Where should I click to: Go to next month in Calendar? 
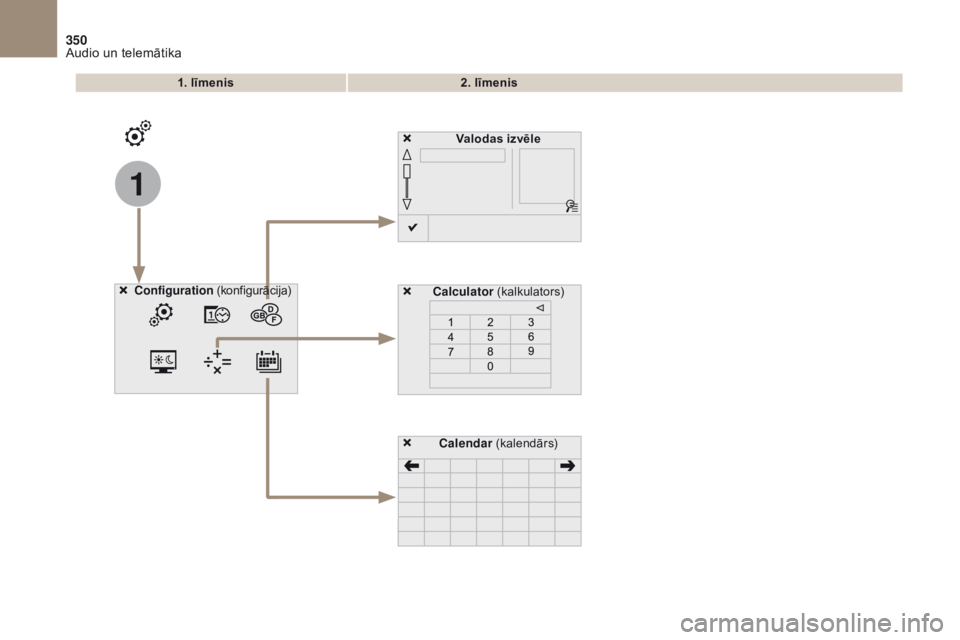[568, 466]
